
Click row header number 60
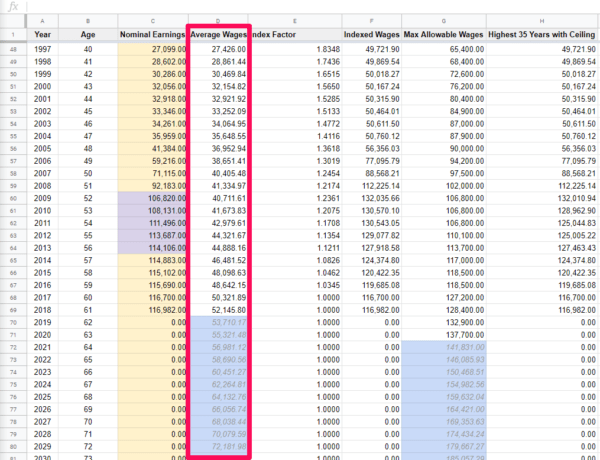(11, 198)
